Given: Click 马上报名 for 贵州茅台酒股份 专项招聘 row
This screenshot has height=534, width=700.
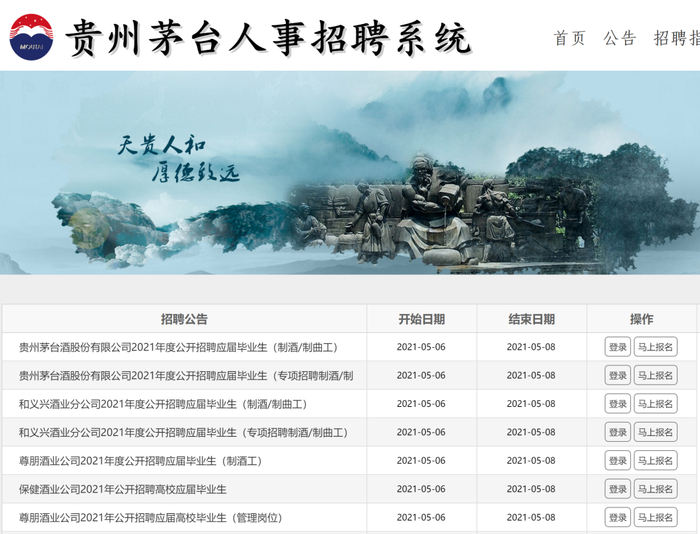Looking at the screenshot, I should [655, 375].
